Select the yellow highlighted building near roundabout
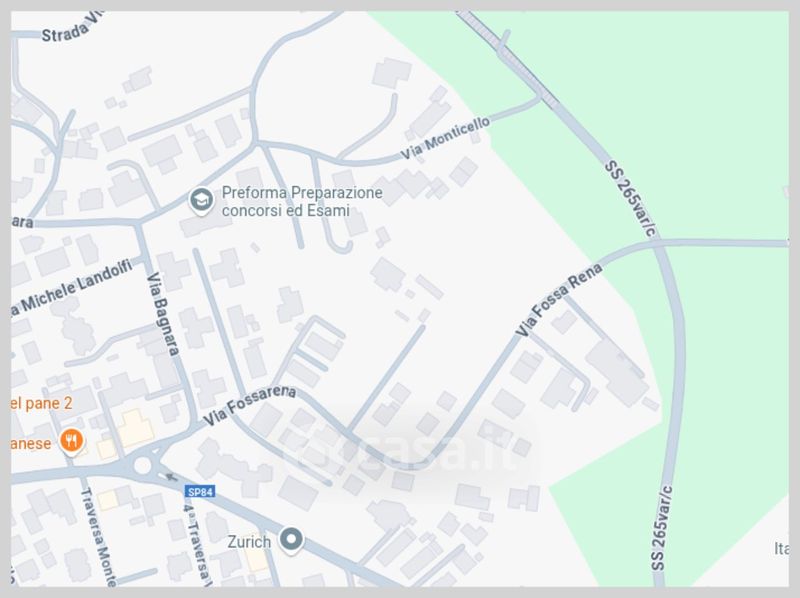Image resolution: width=800 pixels, height=598 pixels. coord(135,427)
